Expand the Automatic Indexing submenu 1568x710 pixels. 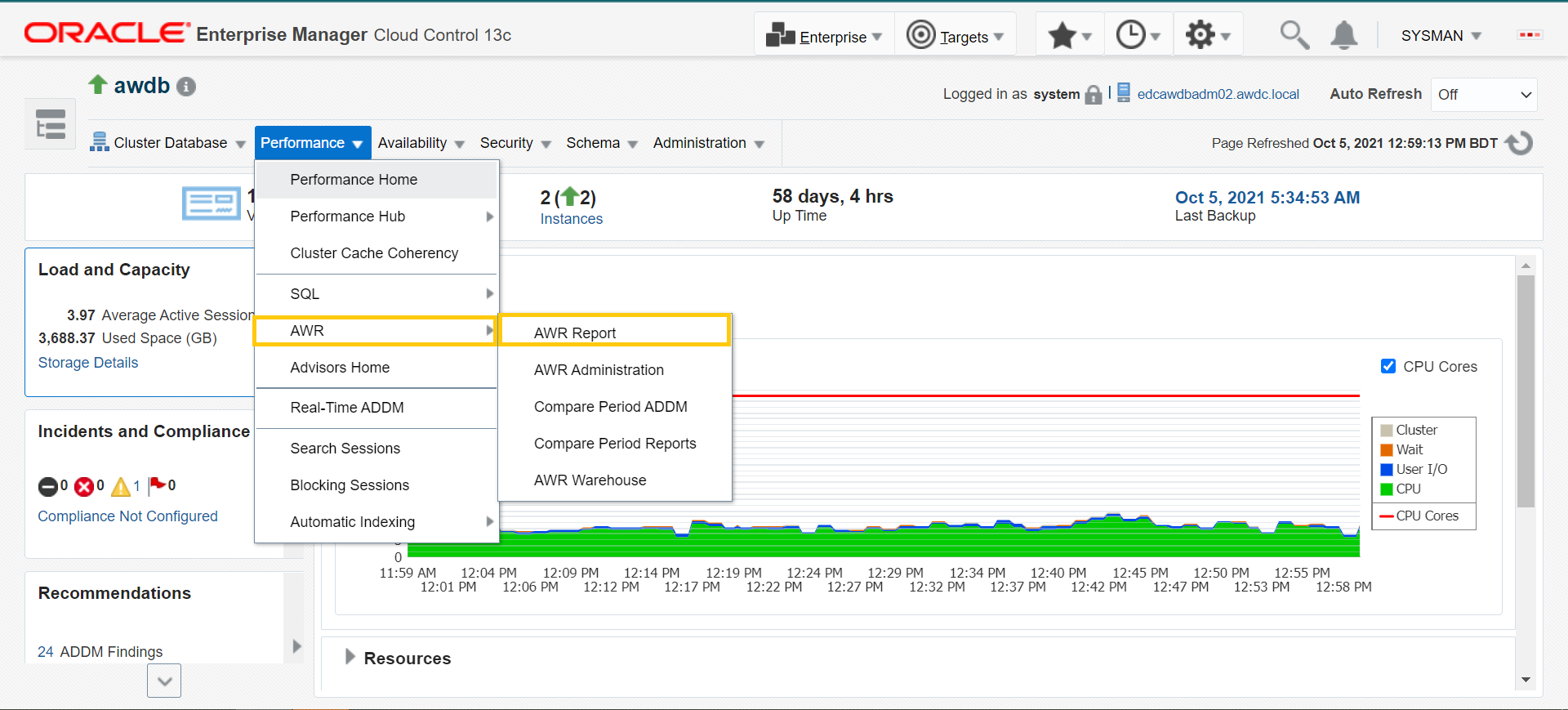pos(376,522)
